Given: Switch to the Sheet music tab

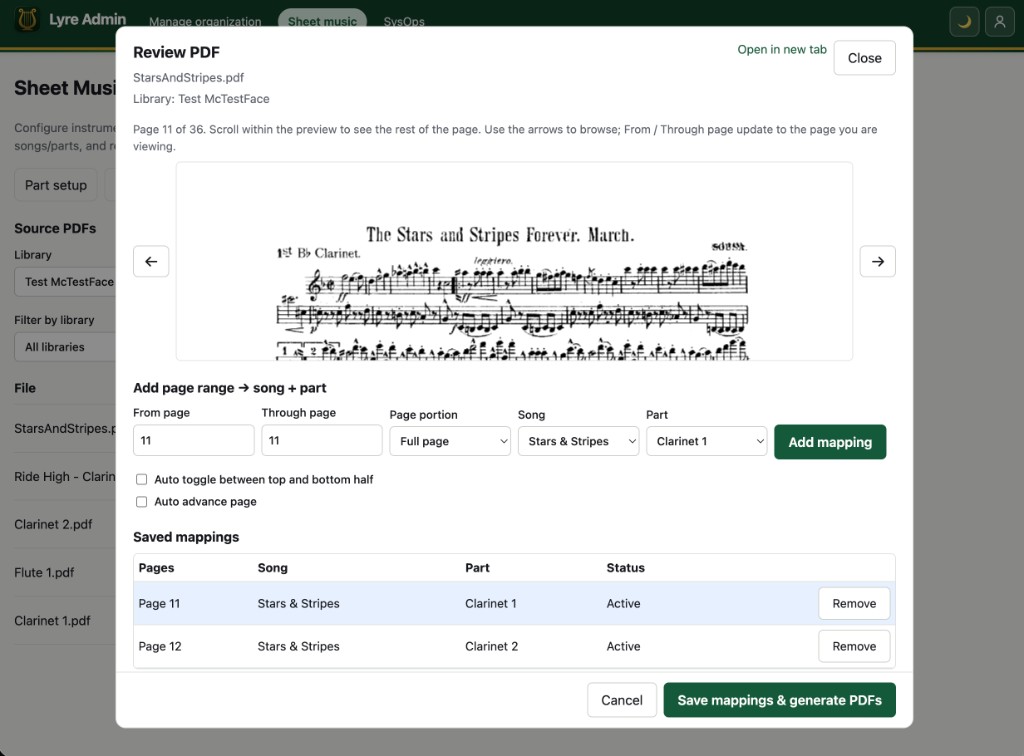Looking at the screenshot, I should 323,22.
